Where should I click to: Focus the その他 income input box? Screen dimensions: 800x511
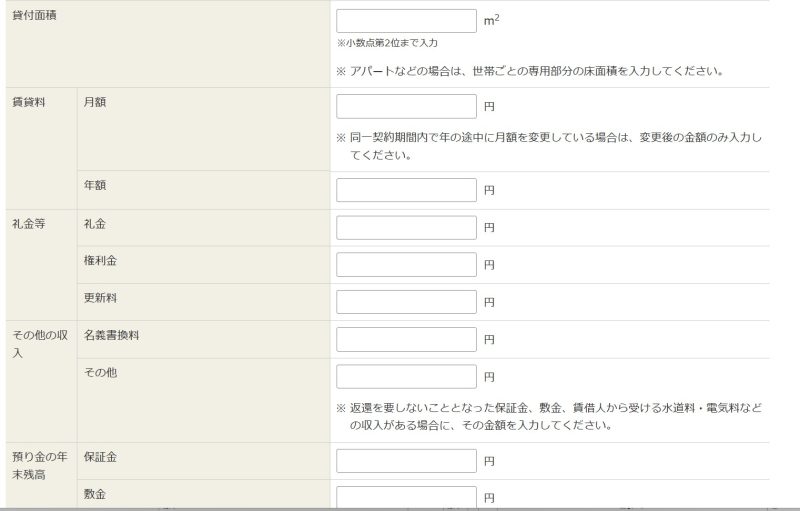tap(406, 377)
